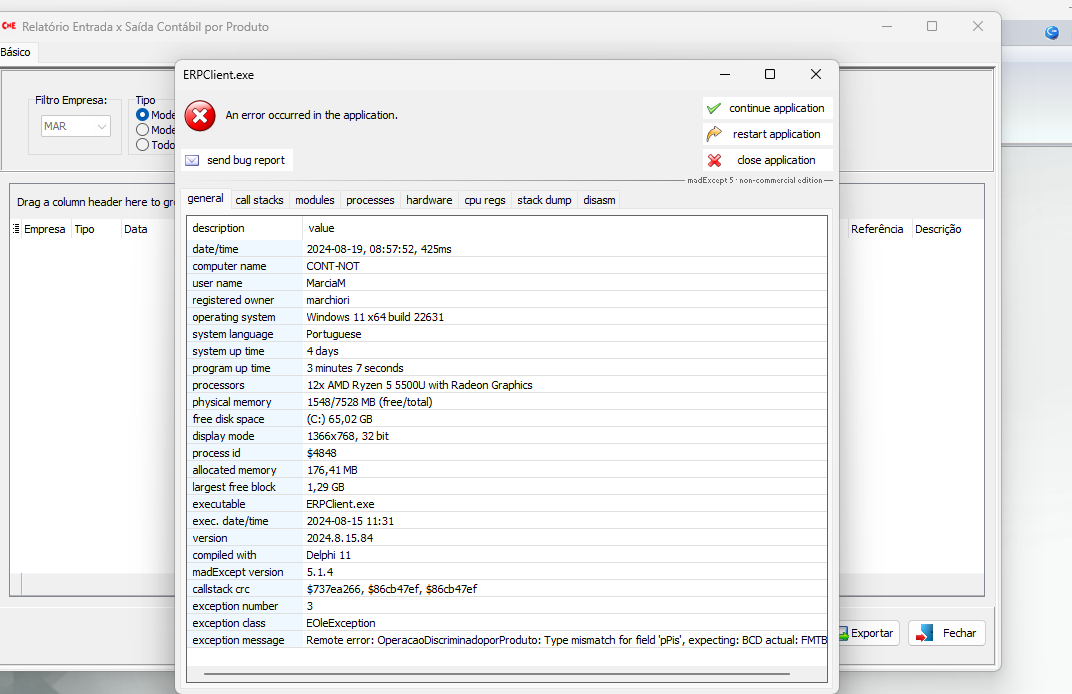Select the first Tipo radio option
This screenshot has width=1072, height=694.
tap(142, 115)
